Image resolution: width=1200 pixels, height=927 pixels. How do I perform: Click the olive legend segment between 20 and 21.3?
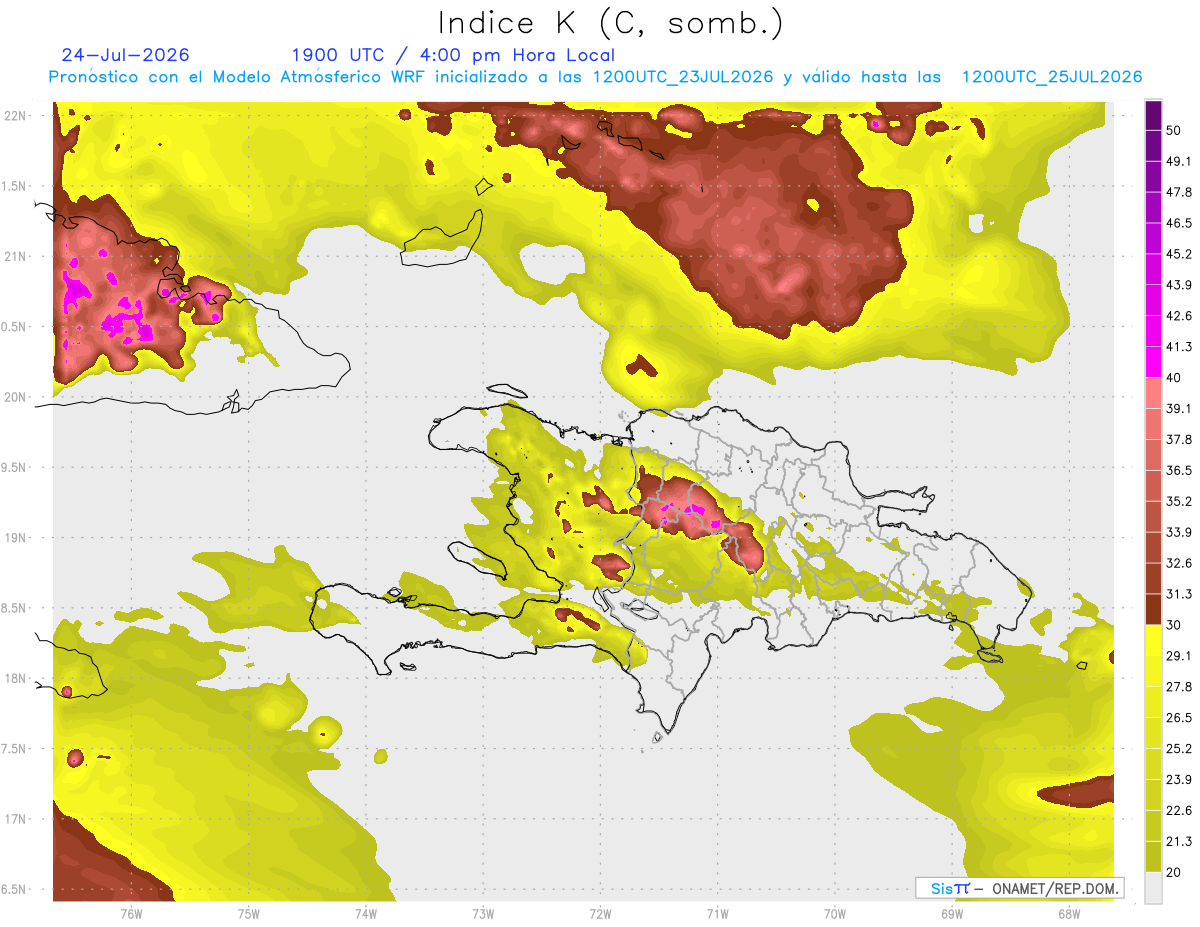[x=1154, y=856]
